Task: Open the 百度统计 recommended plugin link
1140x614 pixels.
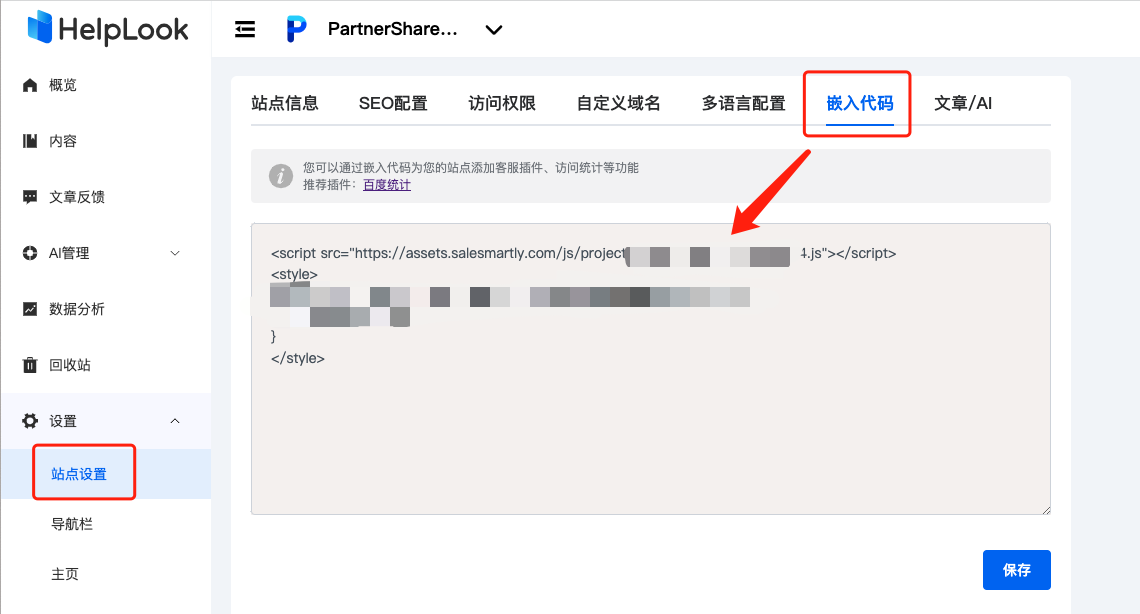Action: click(387, 185)
